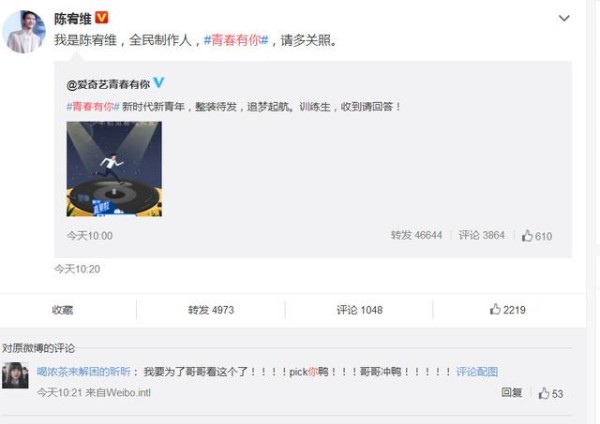Open the post options chevron menu

(x=564, y=18)
